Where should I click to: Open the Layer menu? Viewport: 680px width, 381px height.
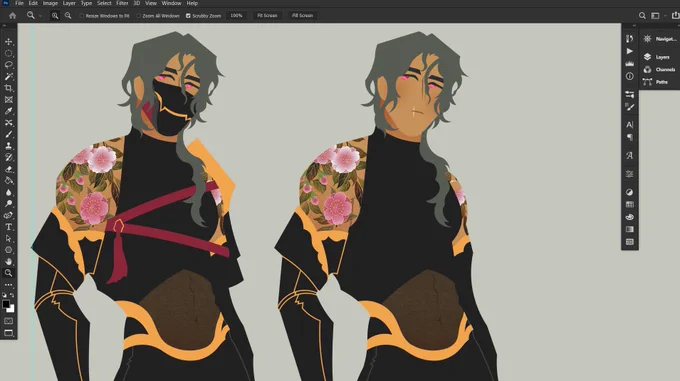point(69,3)
